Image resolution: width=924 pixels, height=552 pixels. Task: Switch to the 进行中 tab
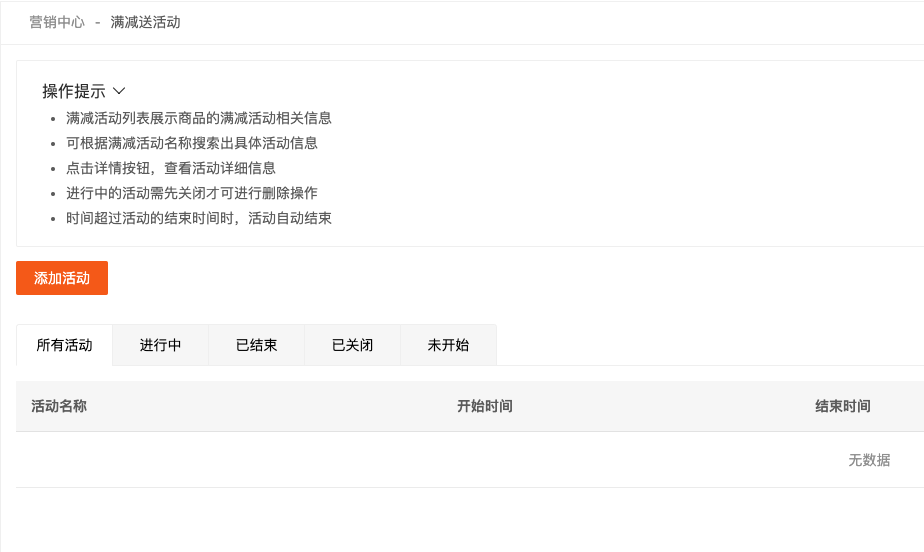pos(160,345)
